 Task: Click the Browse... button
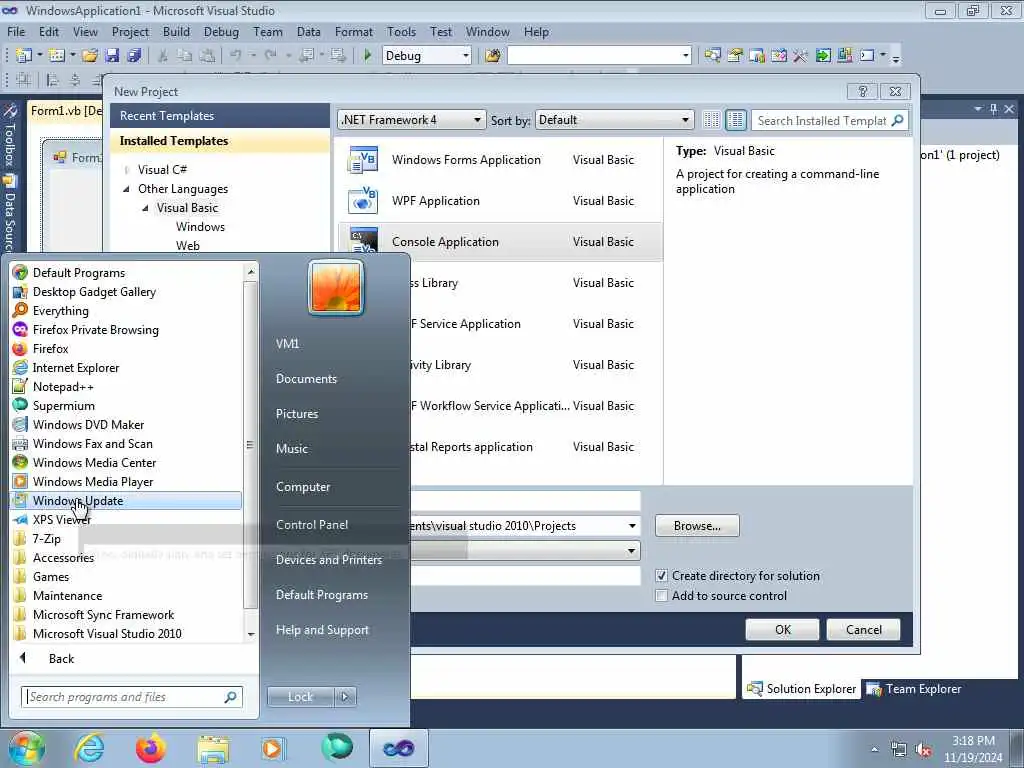pyautogui.click(x=697, y=526)
